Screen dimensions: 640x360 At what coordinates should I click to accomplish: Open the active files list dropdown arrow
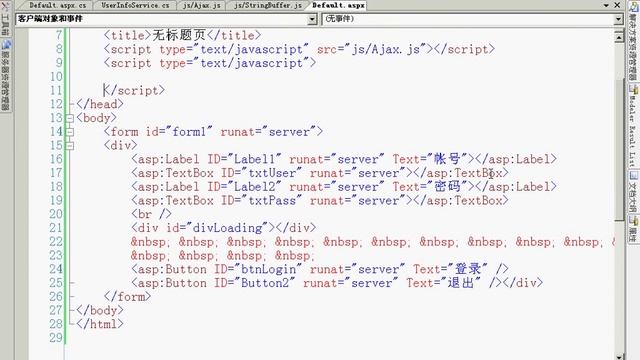[x=606, y=5]
